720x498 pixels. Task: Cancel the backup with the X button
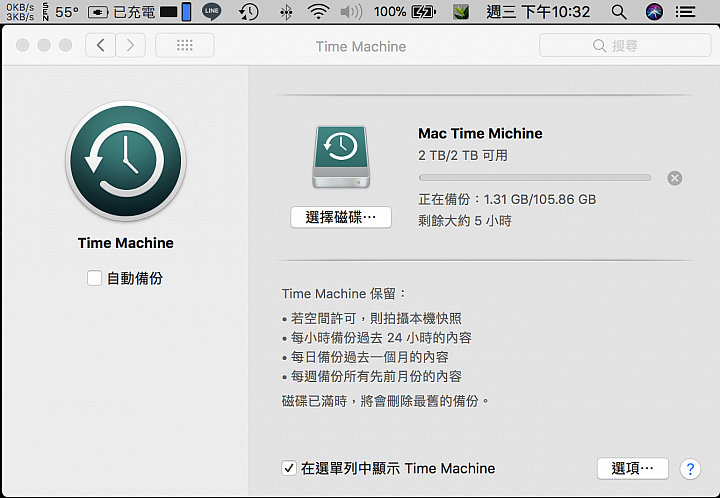(x=675, y=178)
